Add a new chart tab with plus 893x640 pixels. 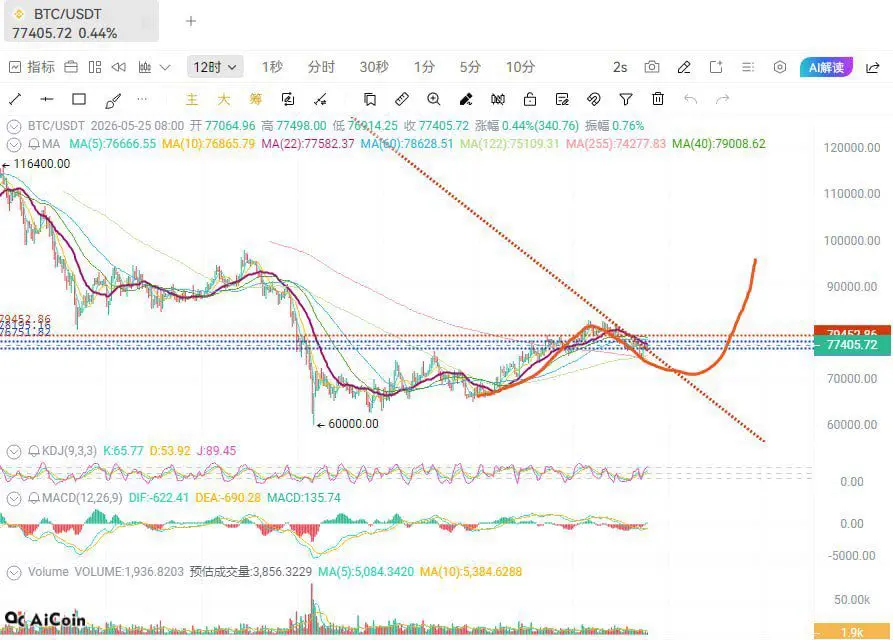191,22
